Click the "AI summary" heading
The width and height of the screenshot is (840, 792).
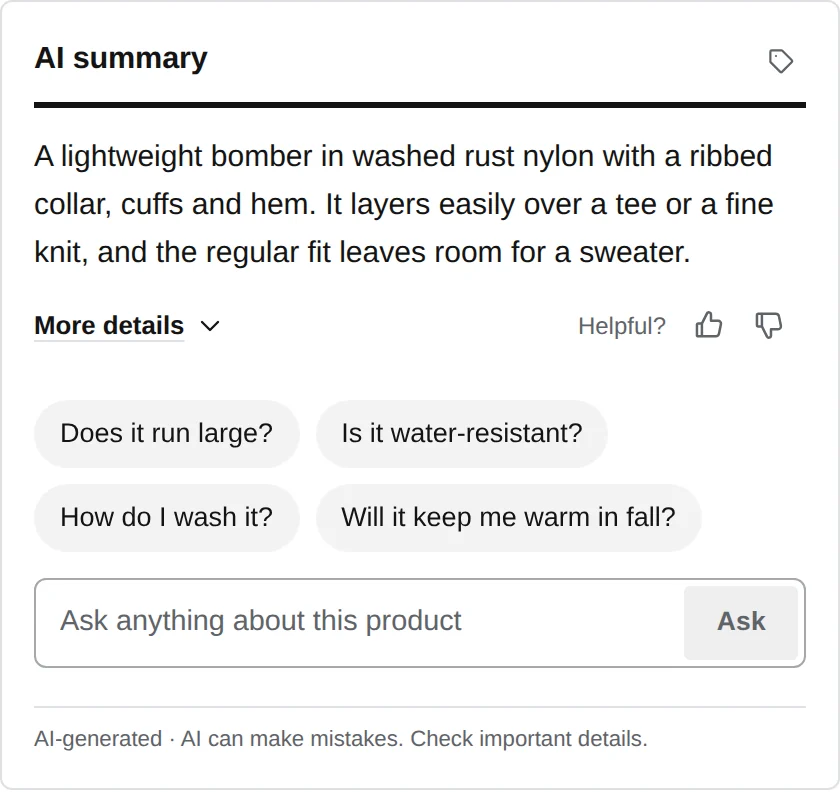tap(121, 58)
